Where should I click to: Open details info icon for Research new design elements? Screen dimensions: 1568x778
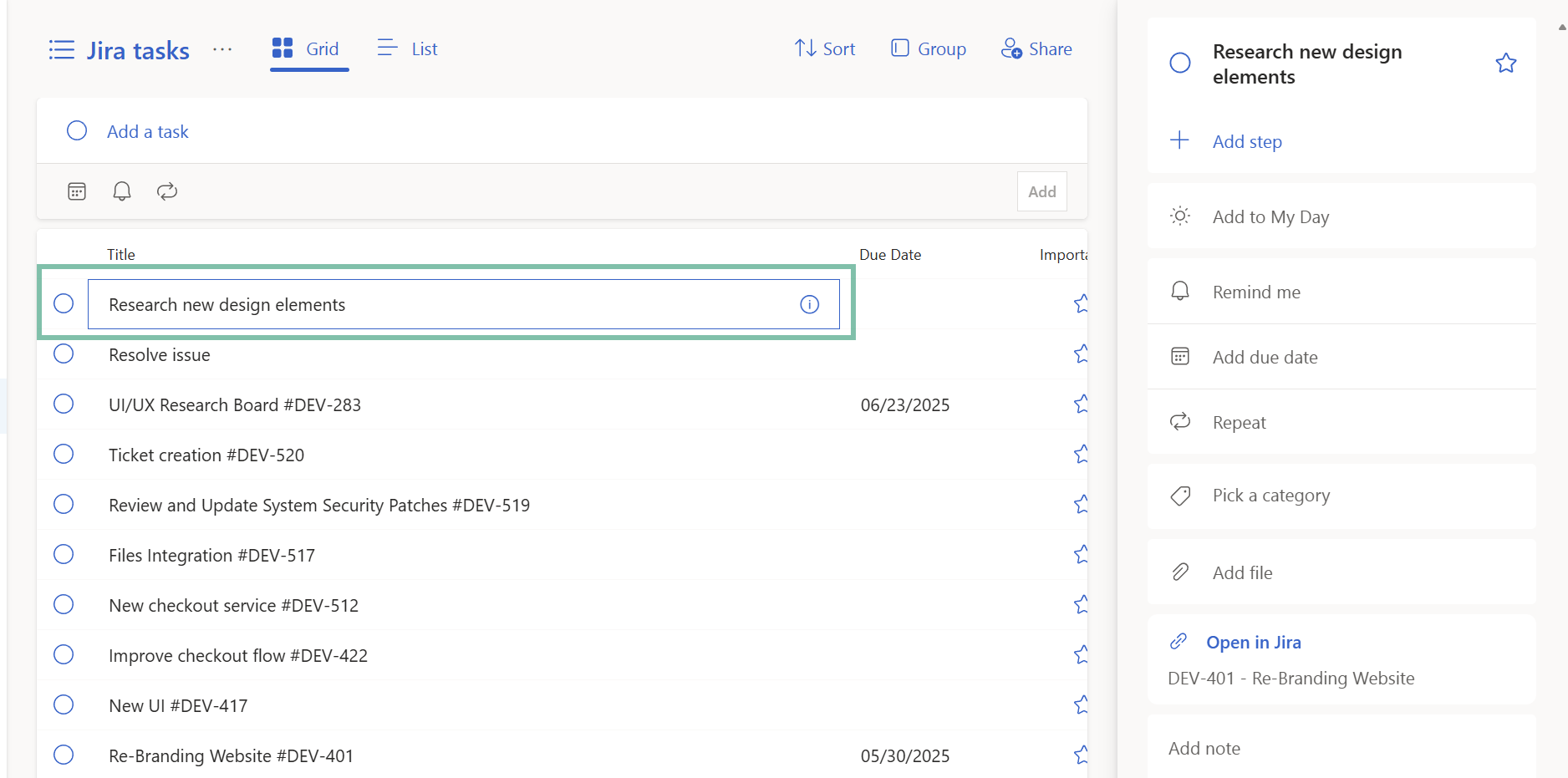pos(809,304)
